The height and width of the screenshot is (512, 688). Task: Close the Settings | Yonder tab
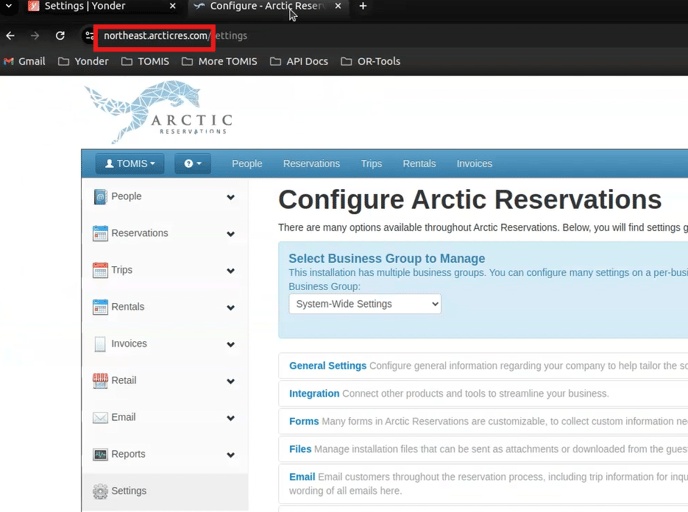(173, 6)
